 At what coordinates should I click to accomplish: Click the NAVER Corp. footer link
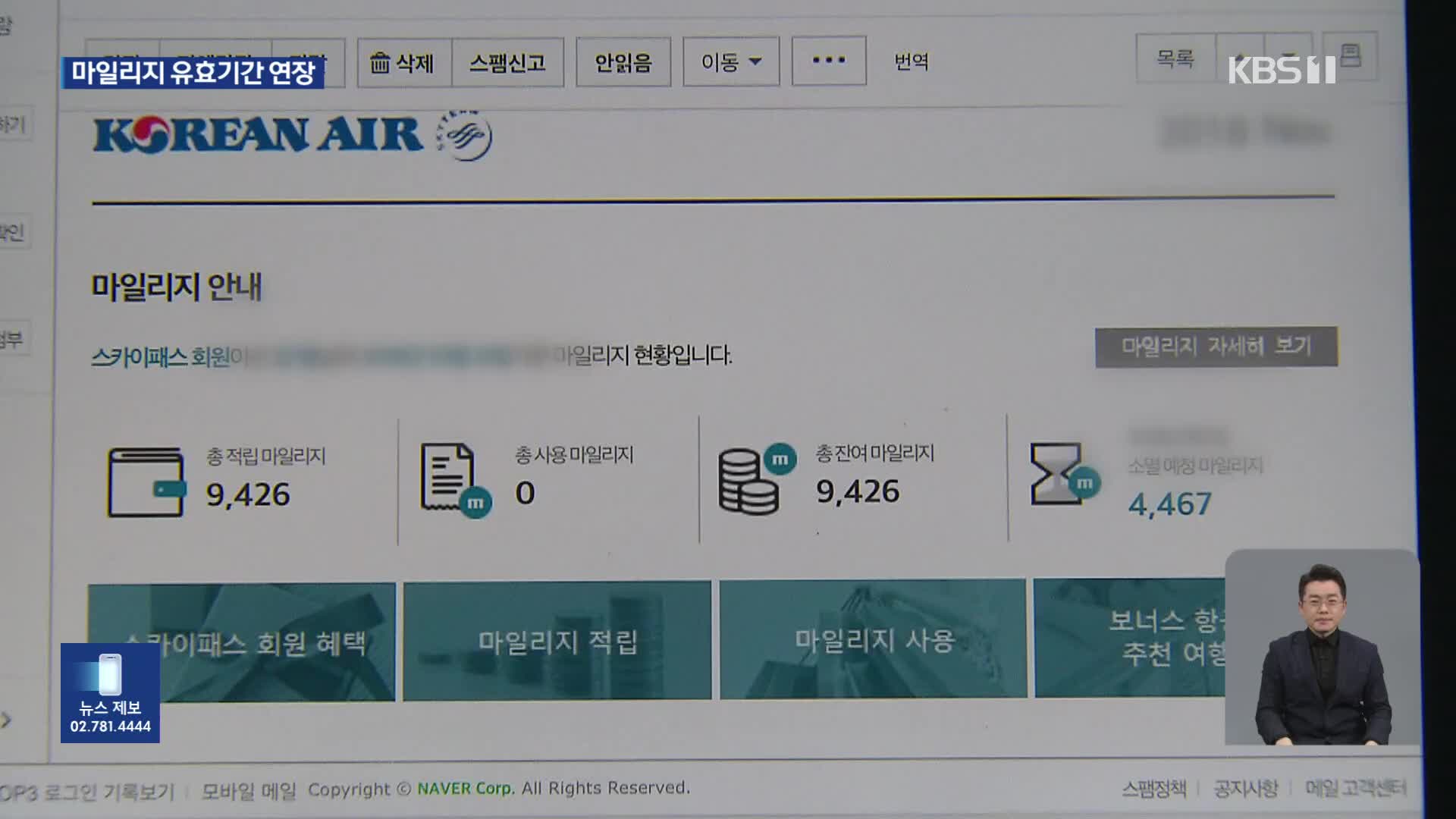466,789
